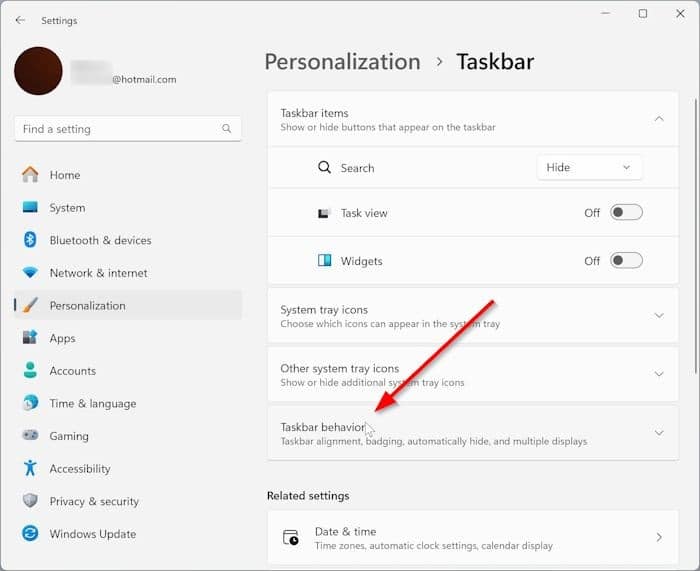
Task: Enable the Widgets toggle switch
Action: [626, 261]
